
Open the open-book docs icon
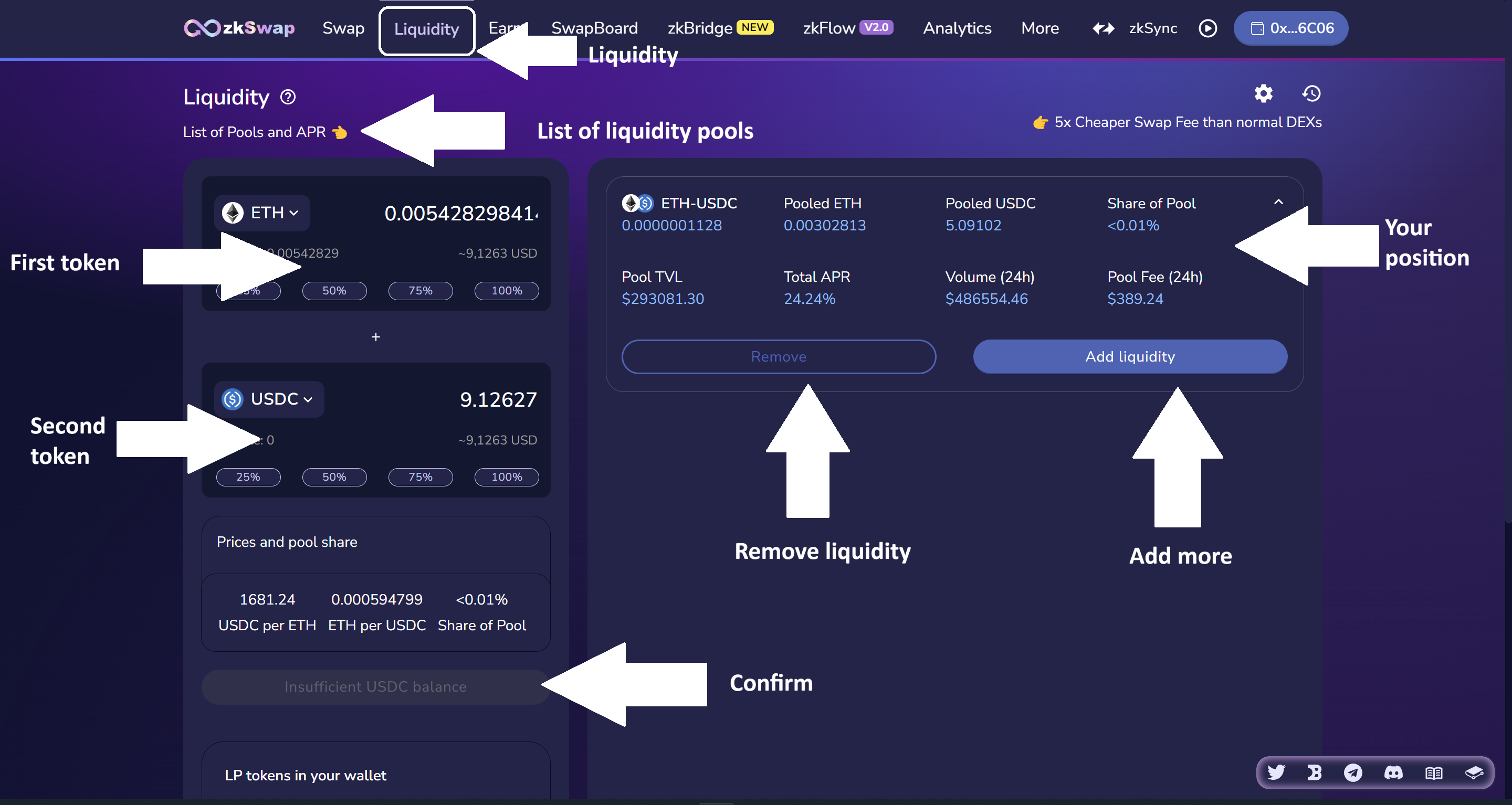tap(1433, 772)
